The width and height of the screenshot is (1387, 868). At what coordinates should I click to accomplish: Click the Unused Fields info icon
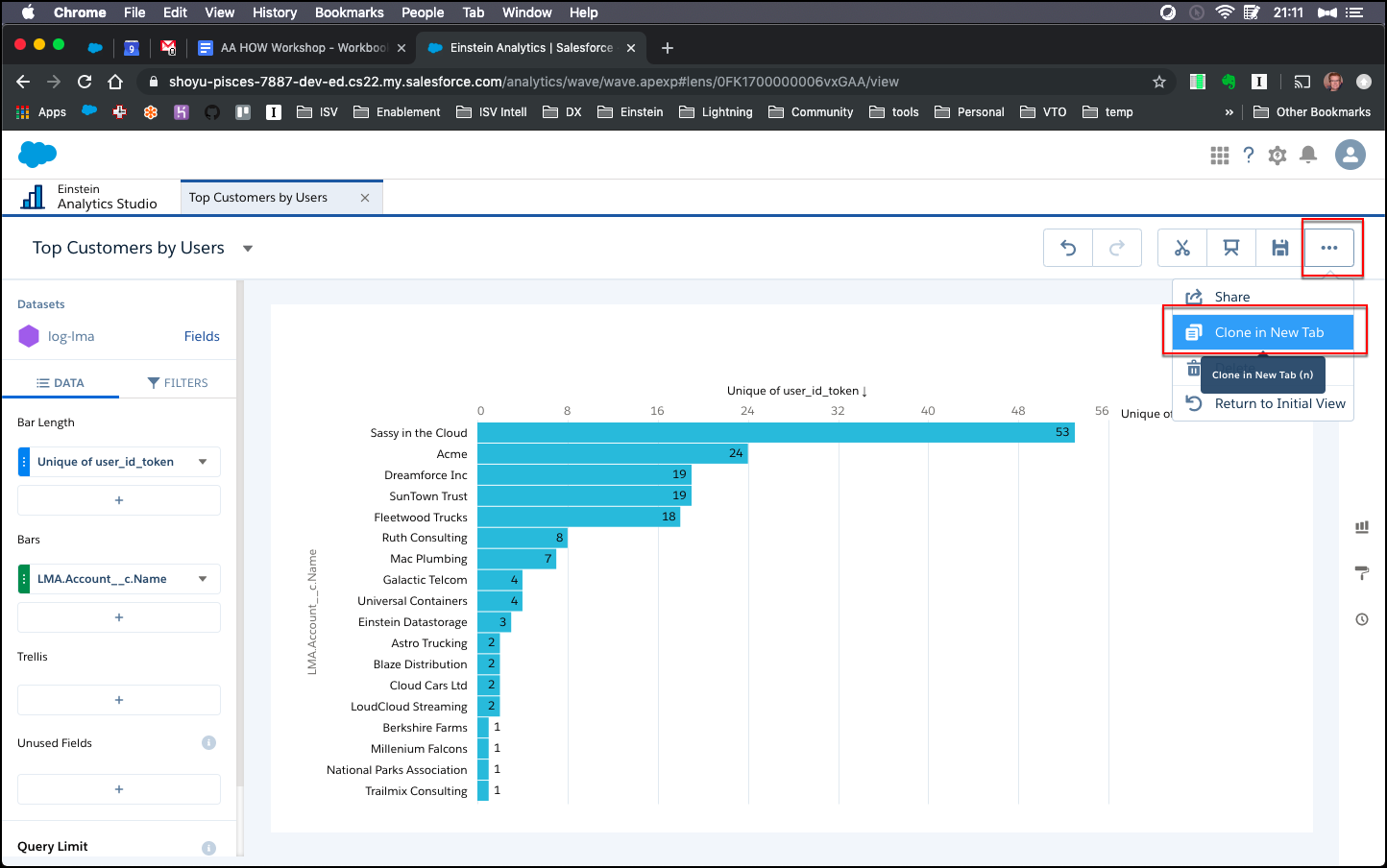208,743
